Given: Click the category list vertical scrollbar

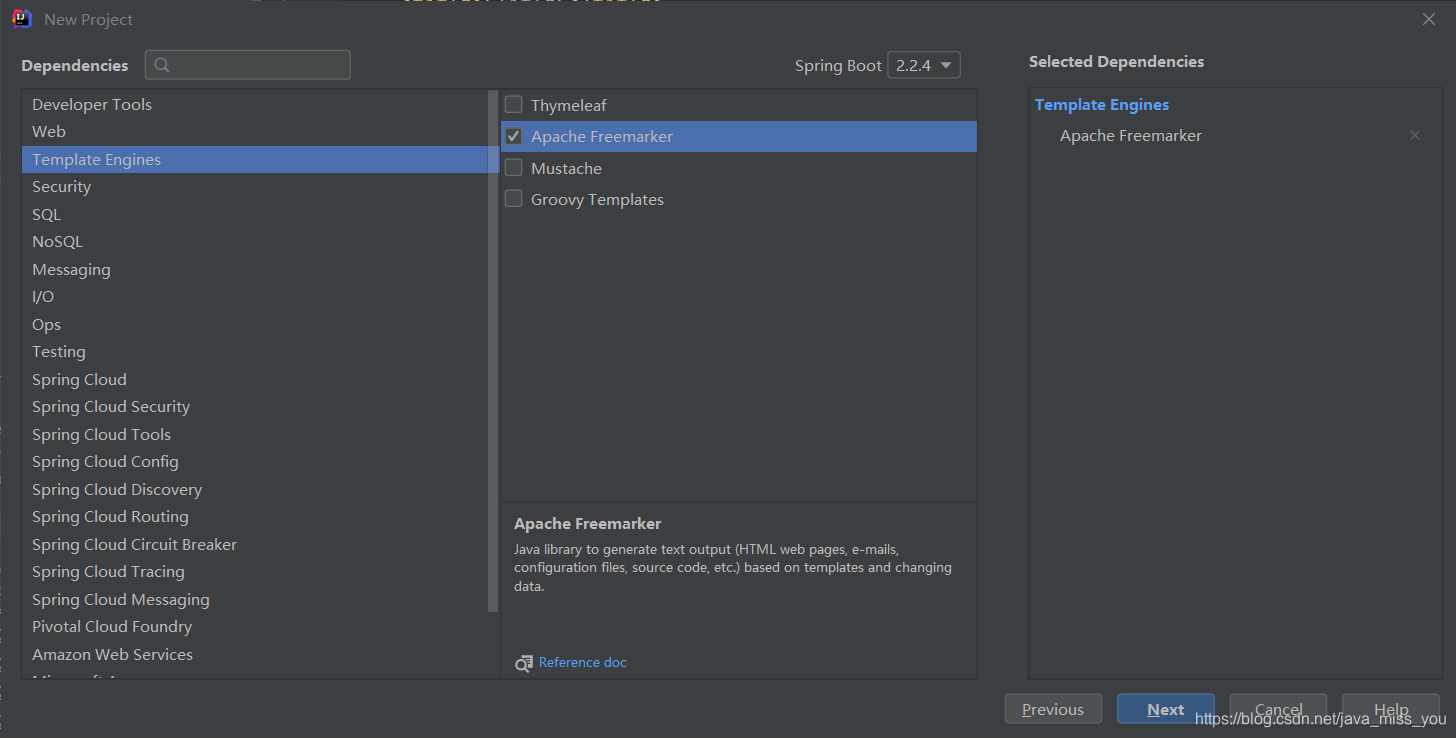Looking at the screenshot, I should (493, 351).
